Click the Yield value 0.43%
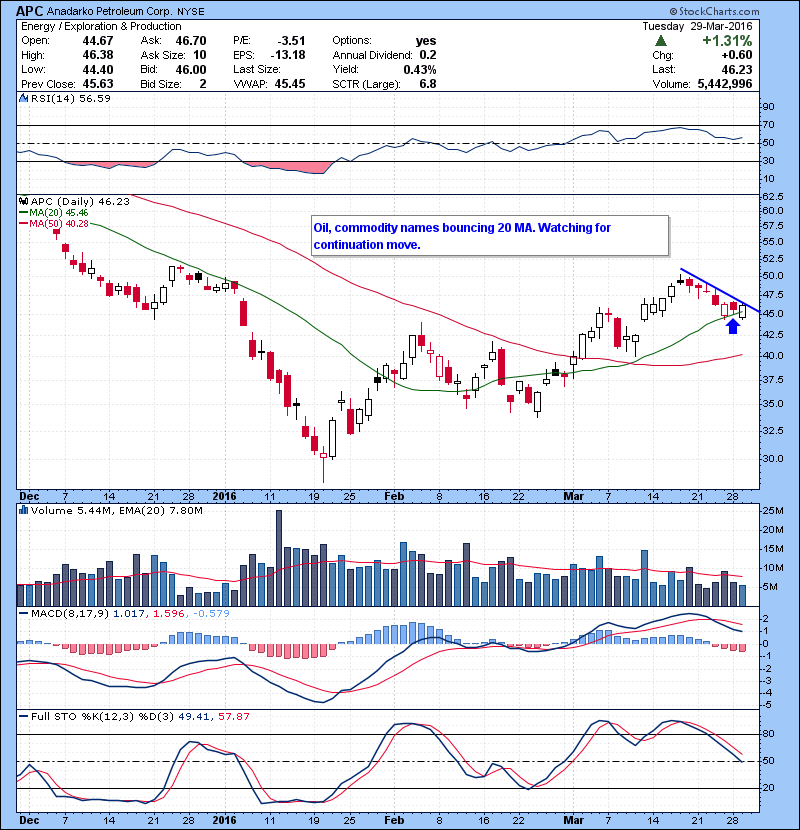This screenshot has height=830, width=800. 420,69
